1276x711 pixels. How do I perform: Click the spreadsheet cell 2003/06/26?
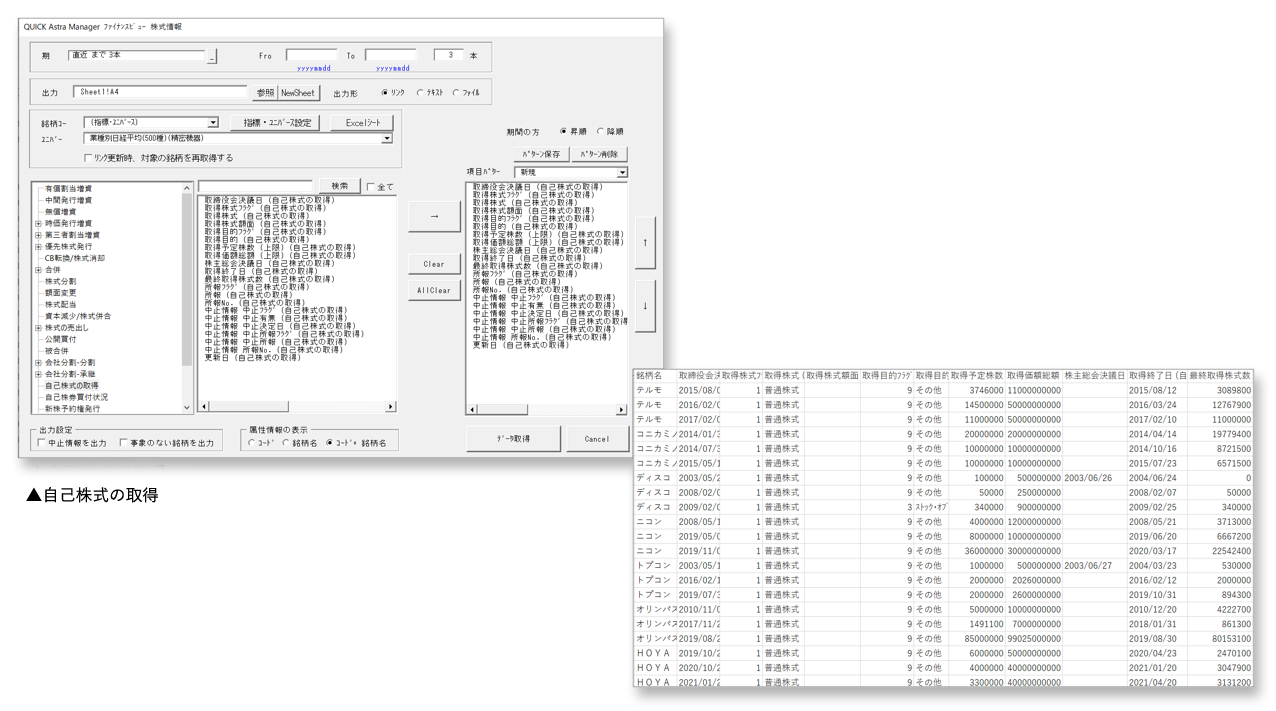tap(1094, 477)
